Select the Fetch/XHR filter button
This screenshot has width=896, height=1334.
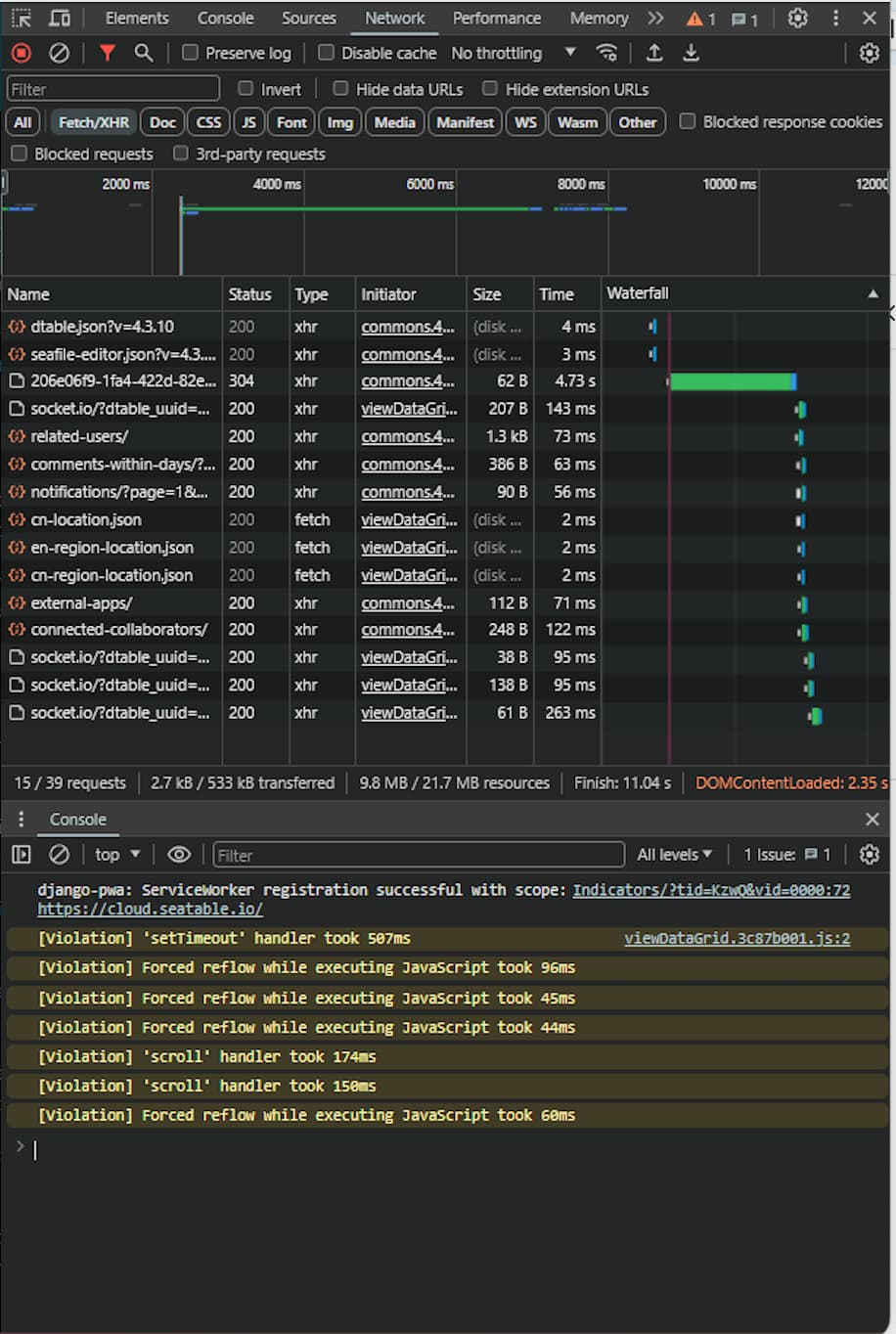tap(93, 122)
